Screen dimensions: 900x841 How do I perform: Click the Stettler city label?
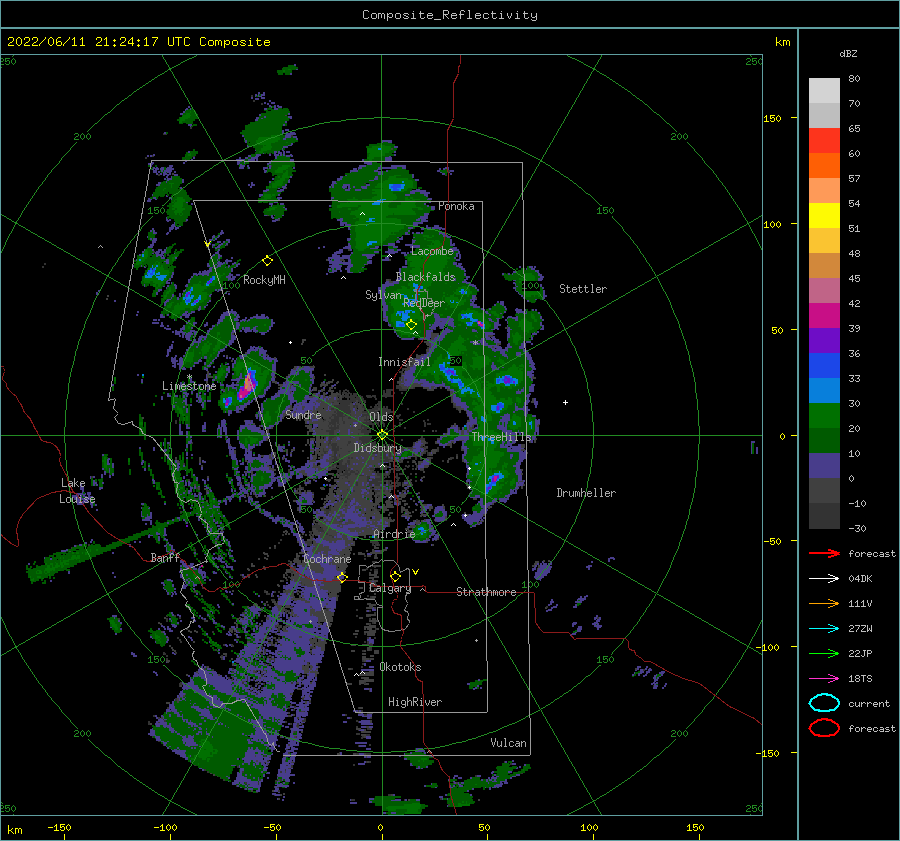tap(583, 289)
